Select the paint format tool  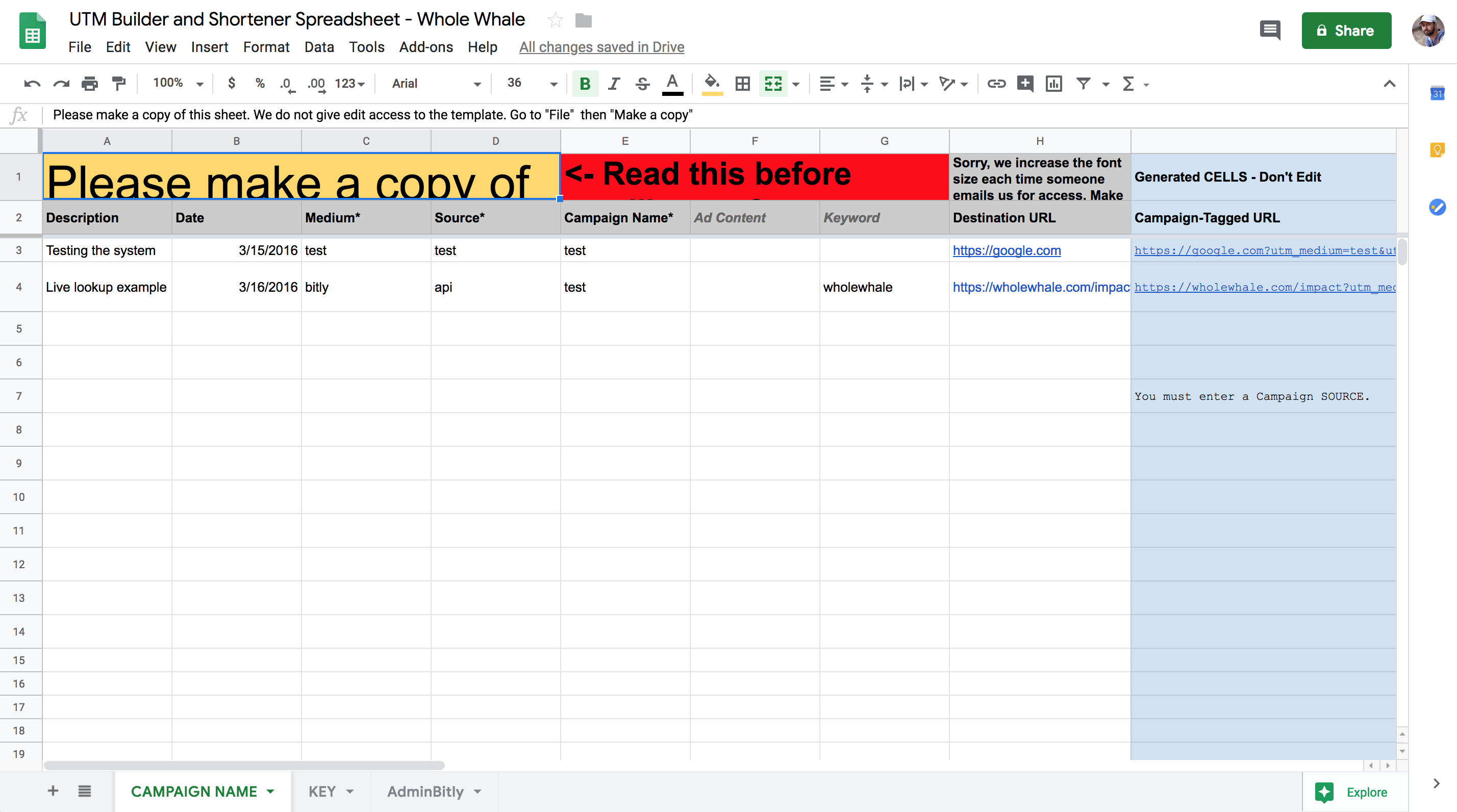(119, 84)
